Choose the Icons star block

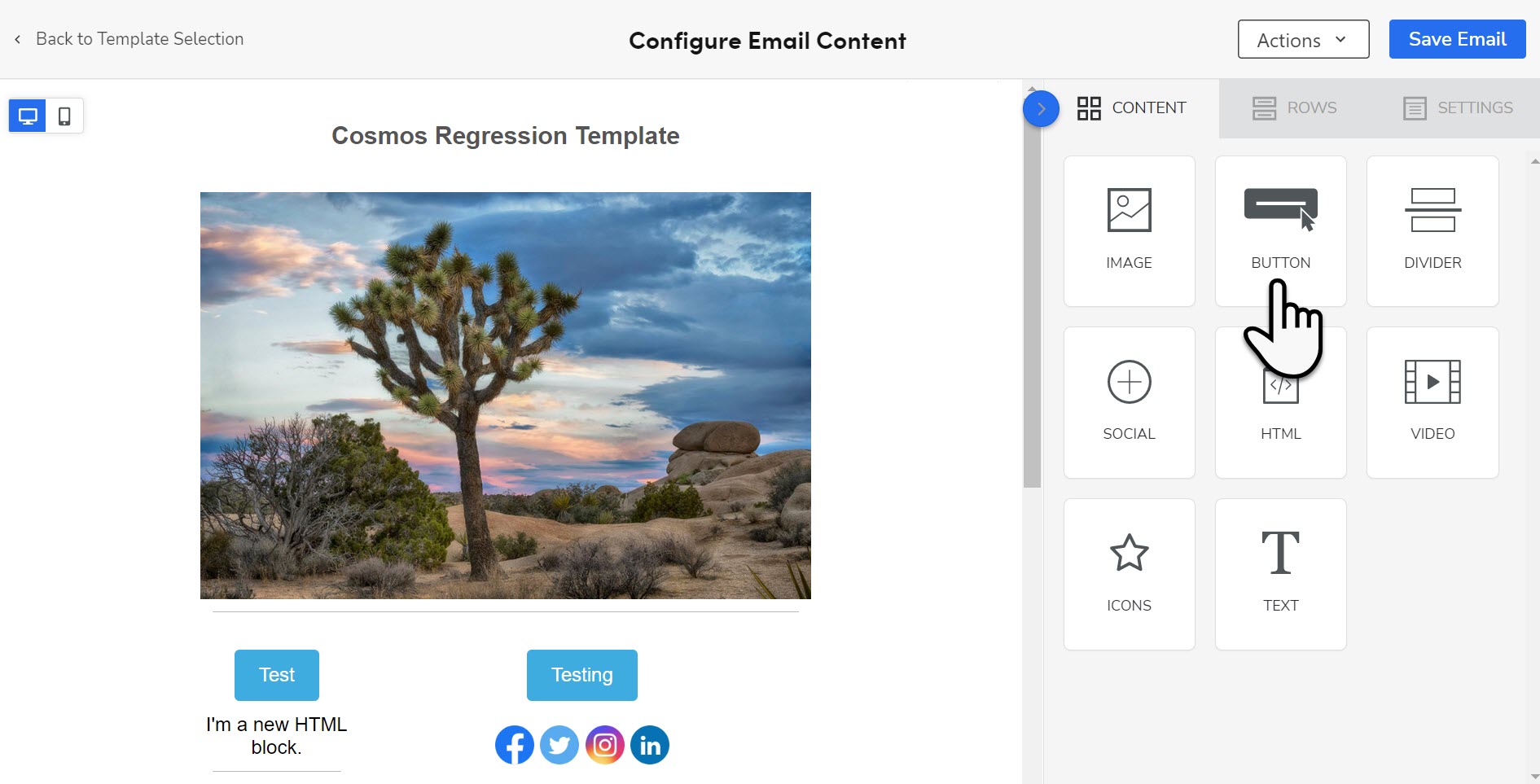1129,574
